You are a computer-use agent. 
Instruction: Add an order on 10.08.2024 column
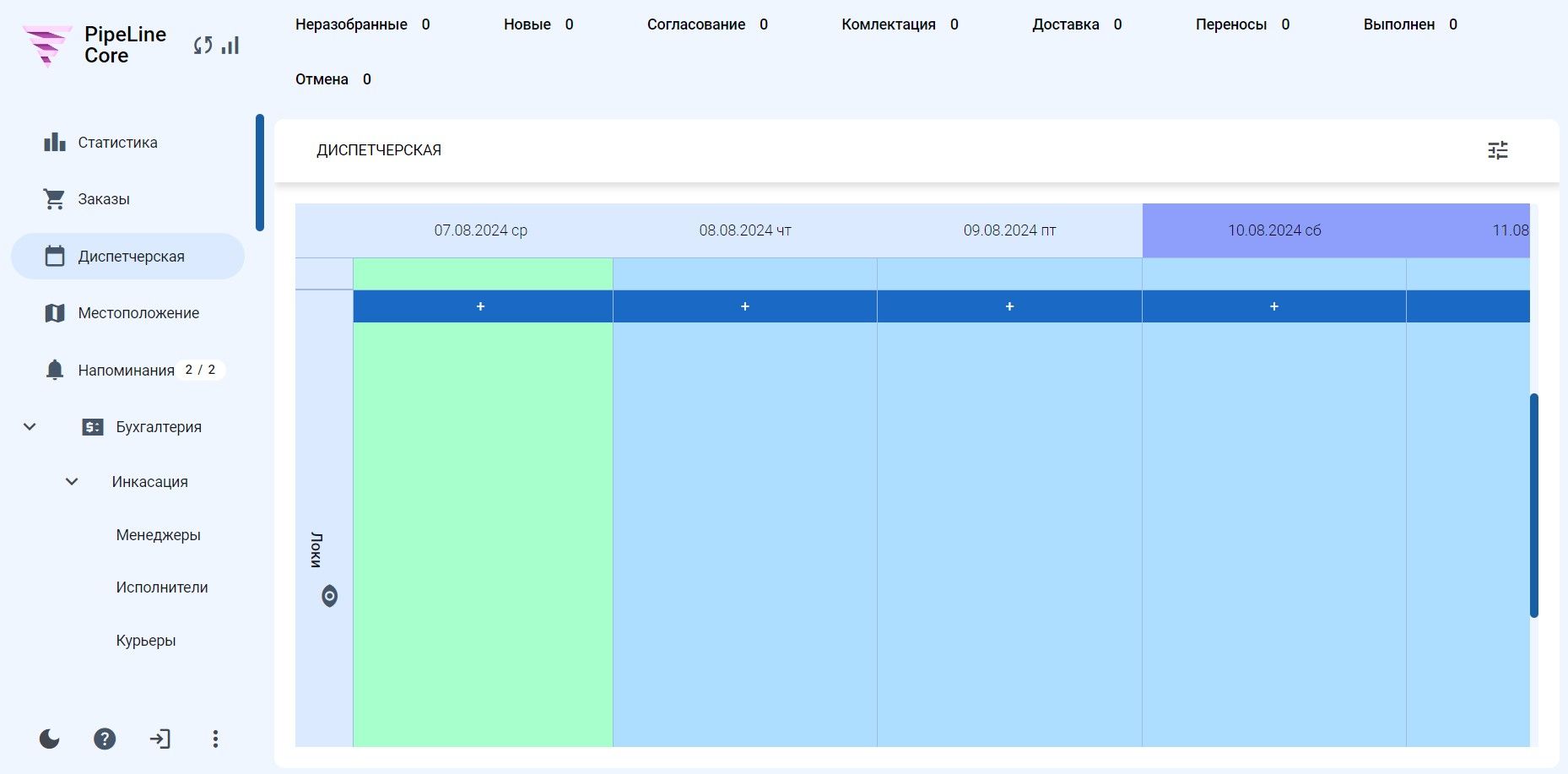coord(1274,306)
